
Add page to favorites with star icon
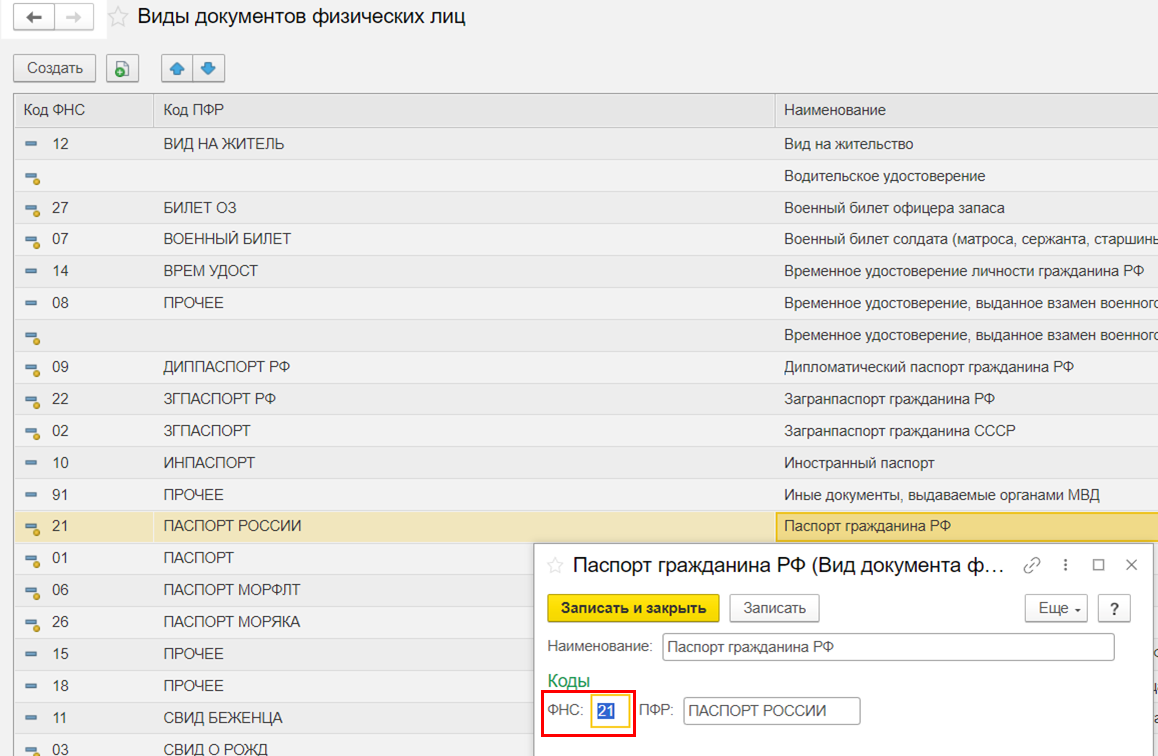point(117,17)
